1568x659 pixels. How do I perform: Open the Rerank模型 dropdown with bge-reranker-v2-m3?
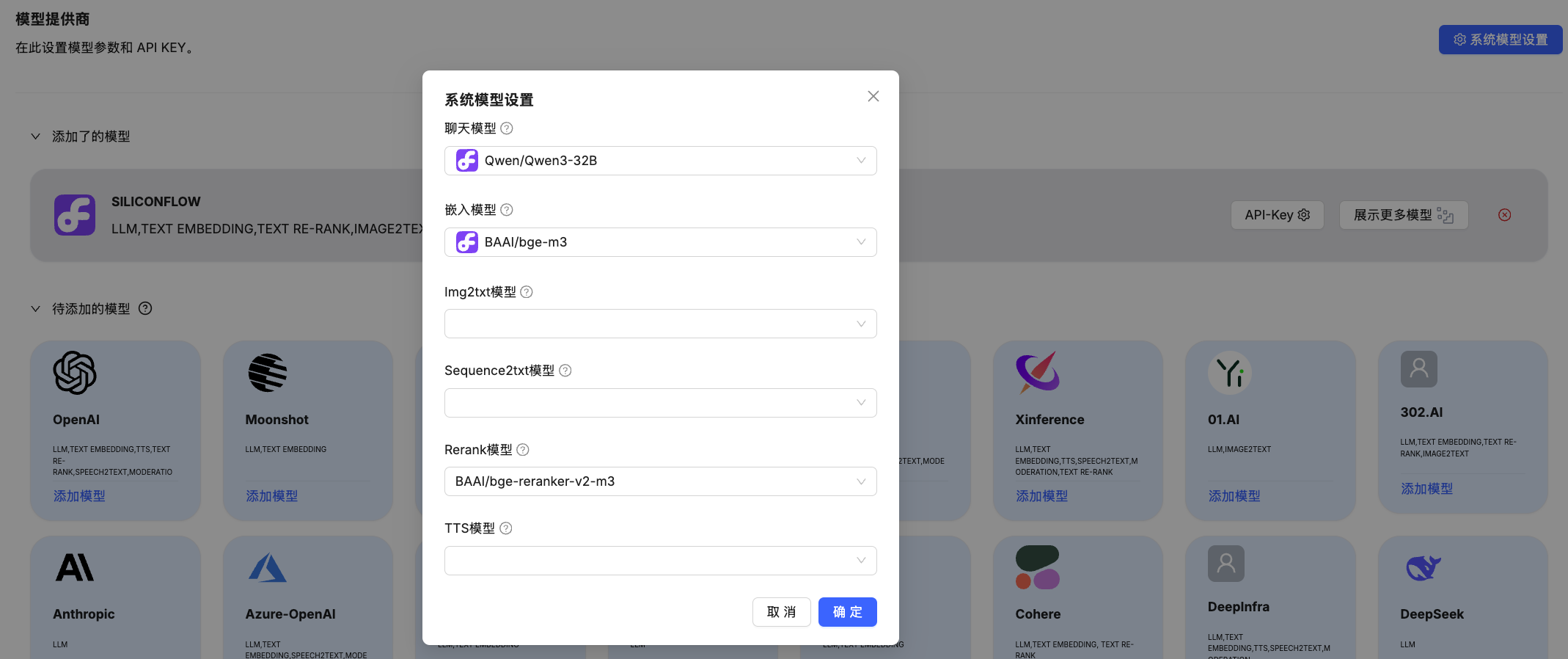[660, 481]
